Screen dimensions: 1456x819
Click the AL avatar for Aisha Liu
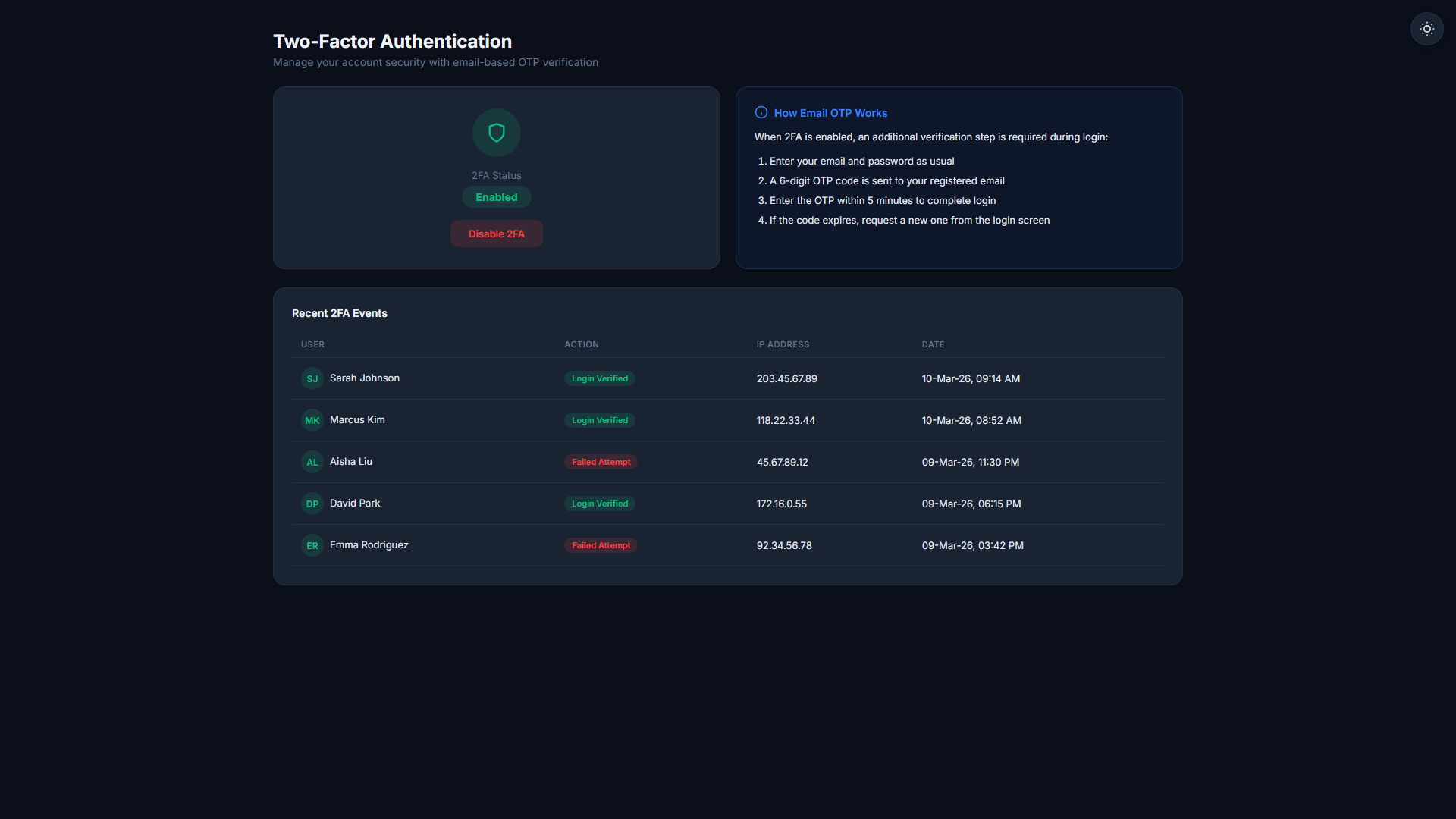pos(312,462)
